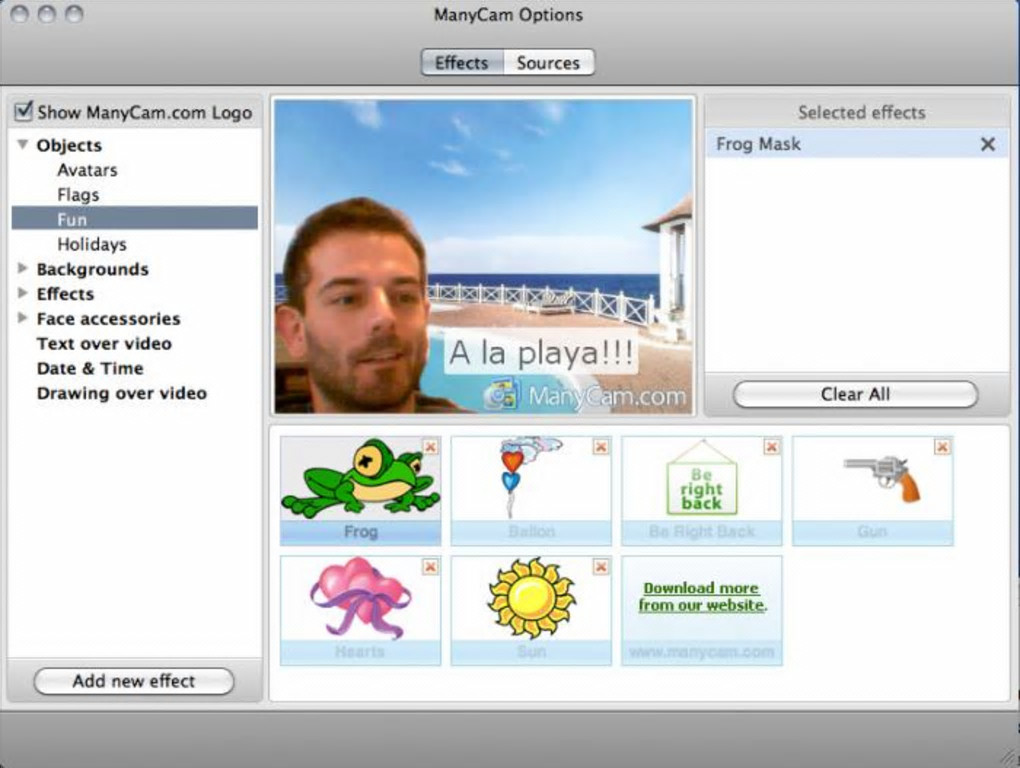Click the Effects category label in sidebar
This screenshot has height=768, width=1020.
point(65,294)
